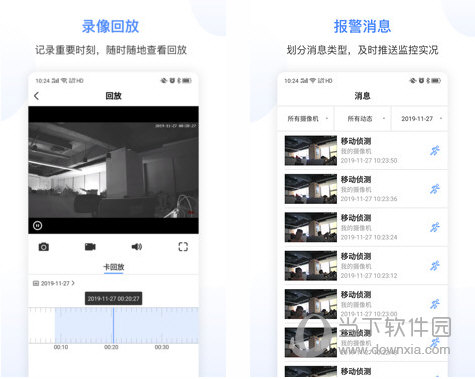The image size is (475, 379).
Task: Click the 录像回放 heading
Action: (110, 26)
